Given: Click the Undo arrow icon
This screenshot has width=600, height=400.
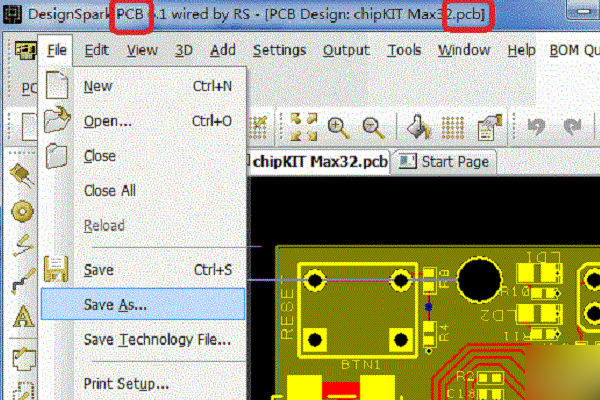Looking at the screenshot, I should 536,127.
